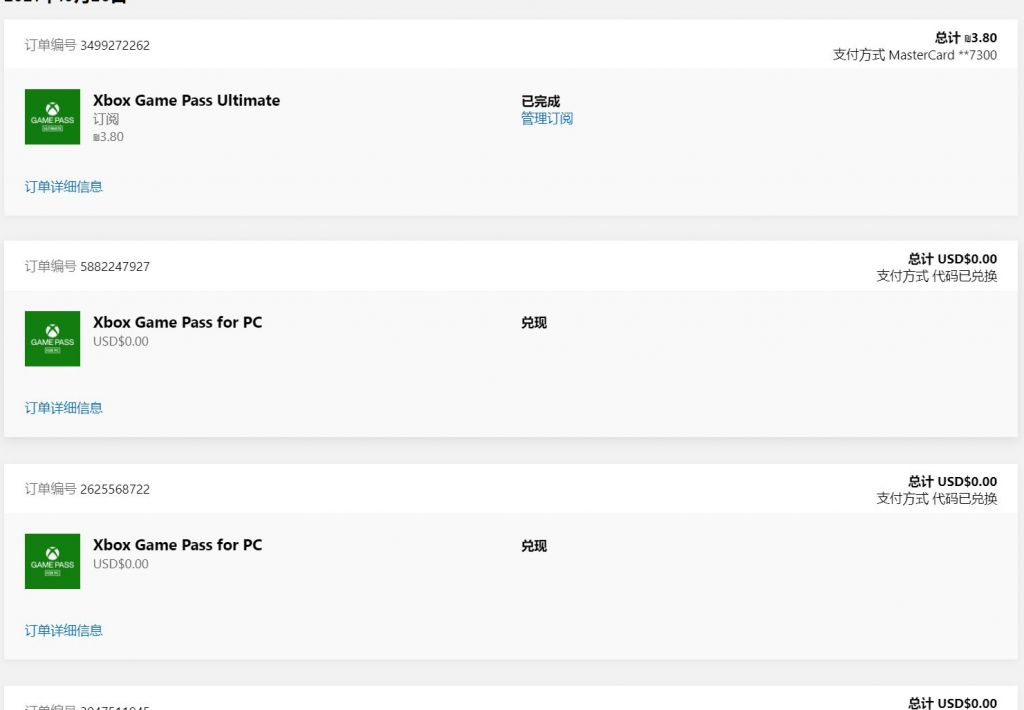Open 订单详细信息 for order 2625568722

click(64, 630)
